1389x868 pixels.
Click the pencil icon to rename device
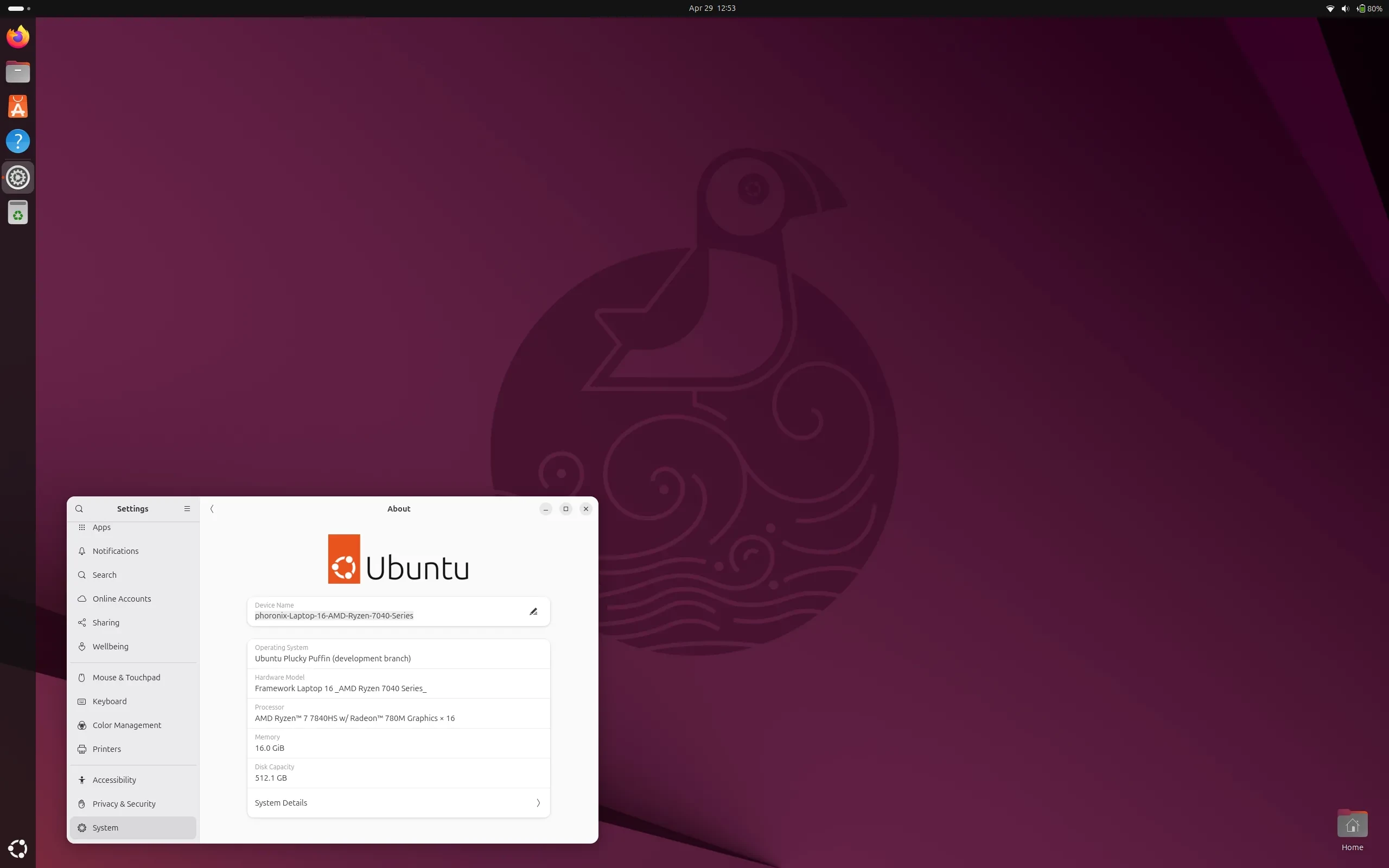click(x=533, y=611)
